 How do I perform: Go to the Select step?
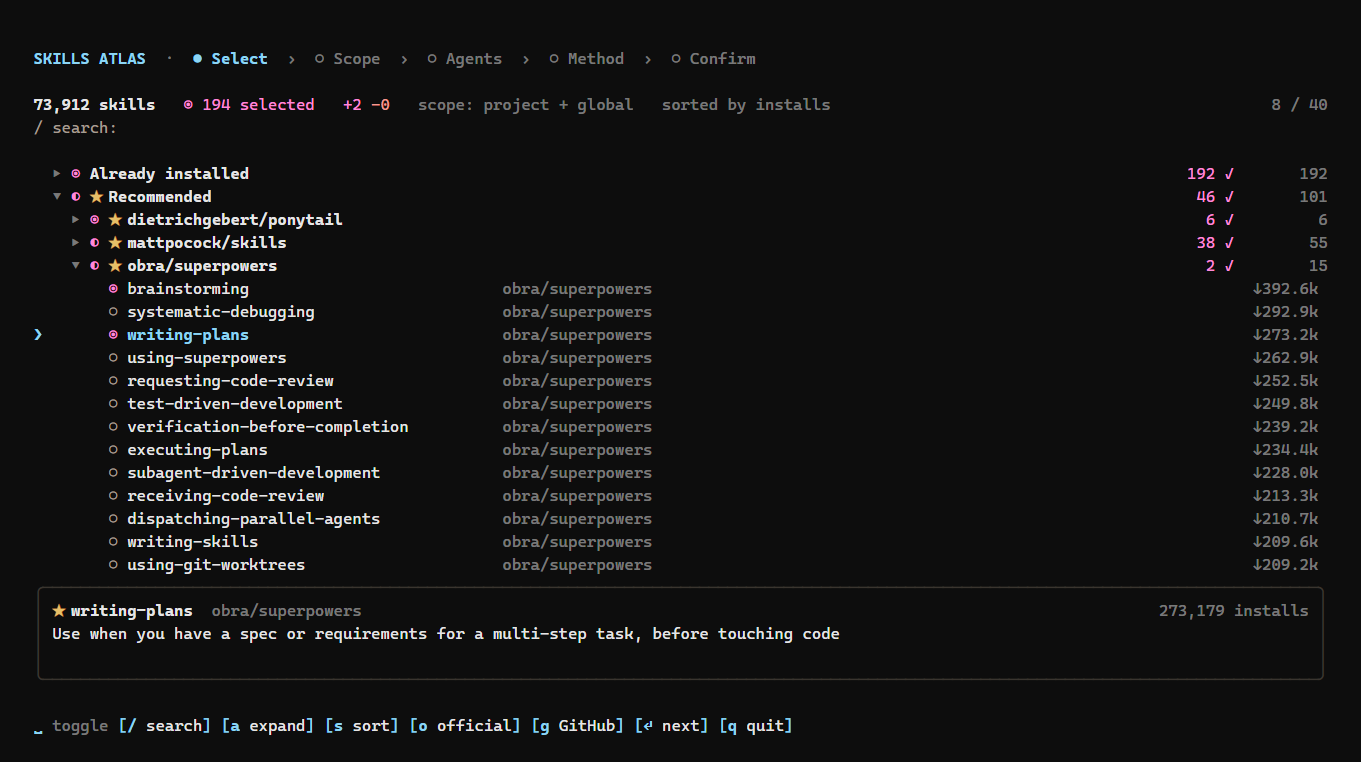[230, 59]
